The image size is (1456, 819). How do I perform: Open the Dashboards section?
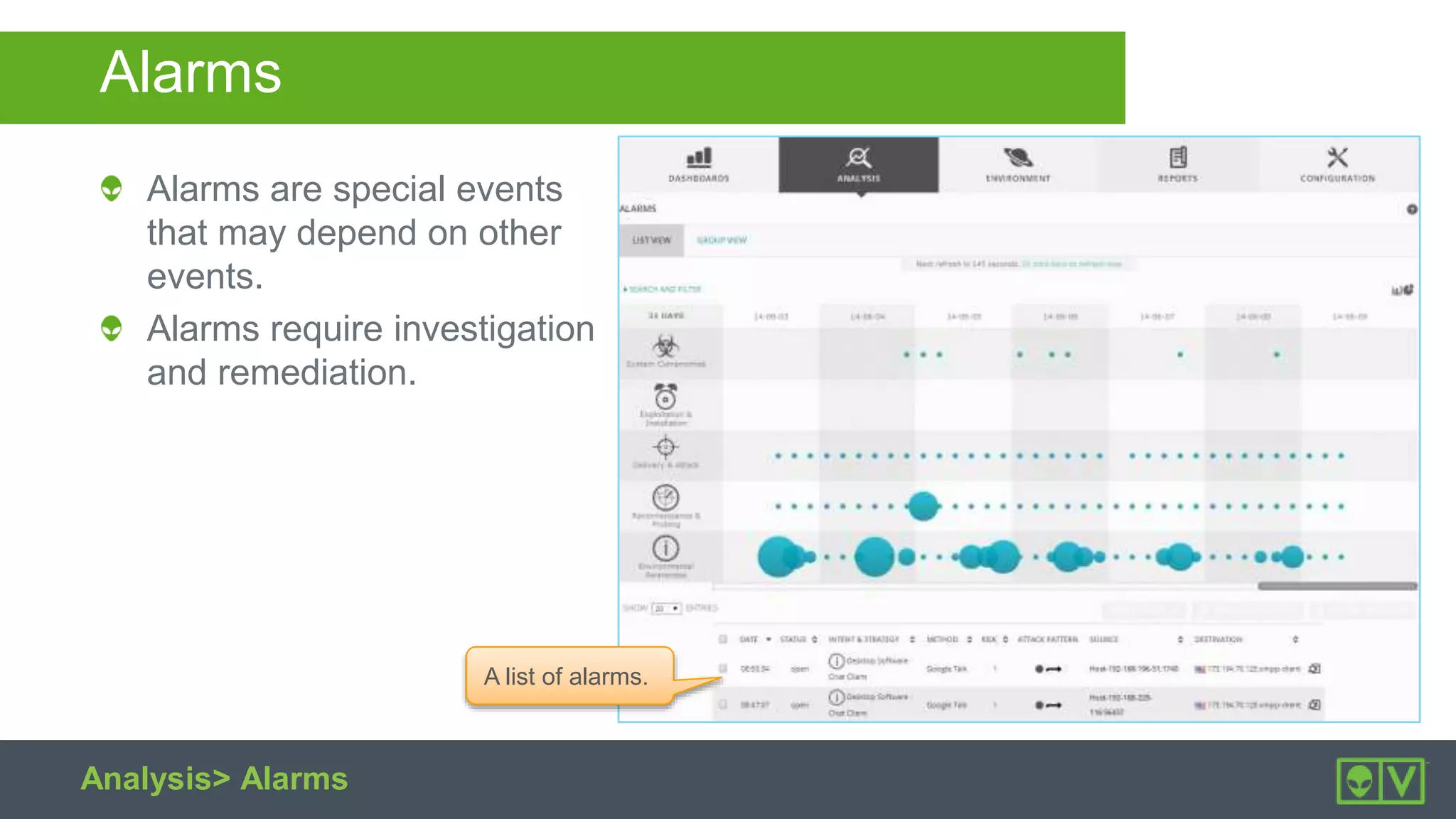[699, 165]
